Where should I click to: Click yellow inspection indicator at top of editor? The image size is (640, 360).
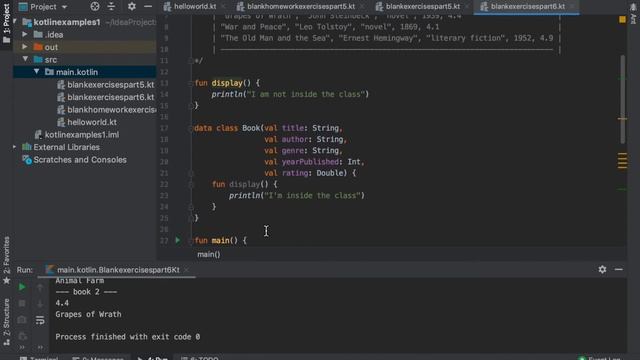point(622,19)
